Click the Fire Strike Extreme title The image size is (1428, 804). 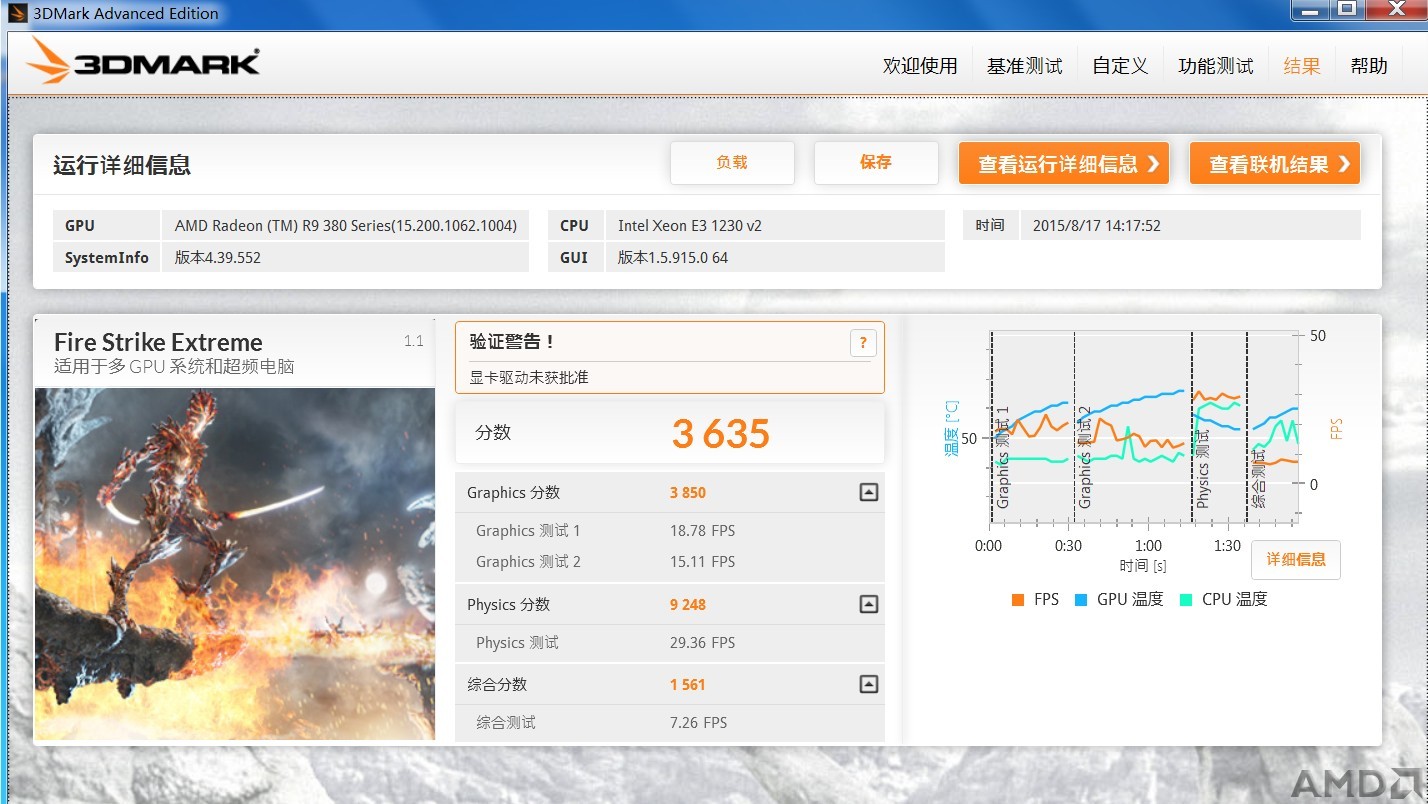pyautogui.click(x=158, y=342)
